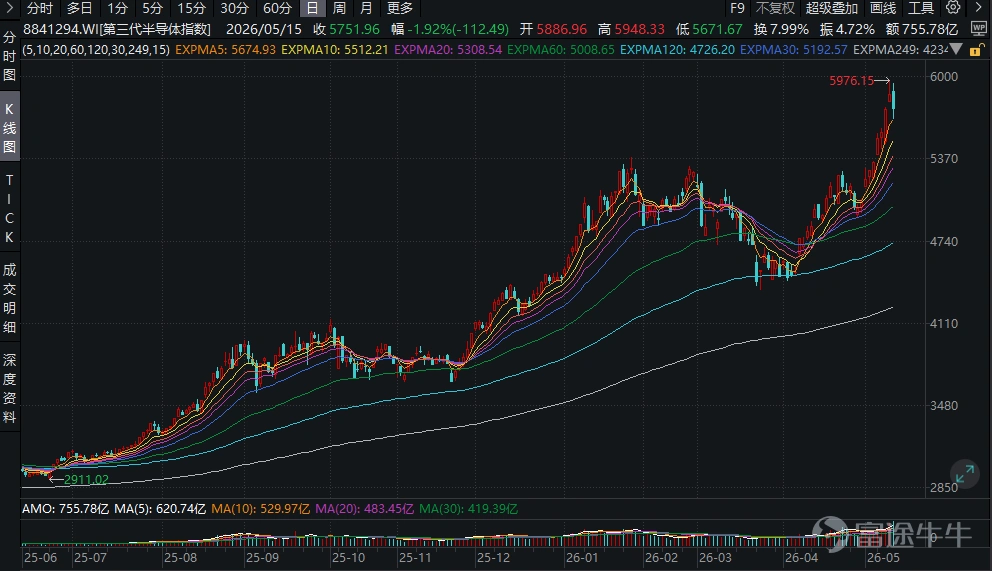
Task: Open the 深度资料 sidebar tab
Action: [x=9, y=388]
